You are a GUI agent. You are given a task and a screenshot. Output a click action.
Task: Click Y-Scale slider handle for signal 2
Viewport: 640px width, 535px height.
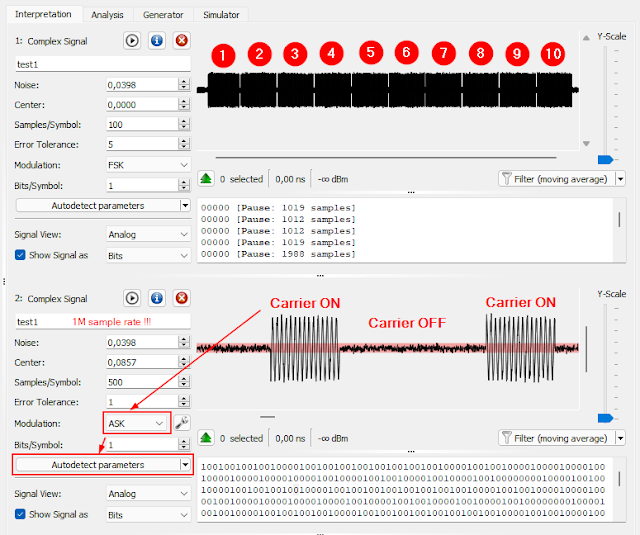[x=605, y=418]
